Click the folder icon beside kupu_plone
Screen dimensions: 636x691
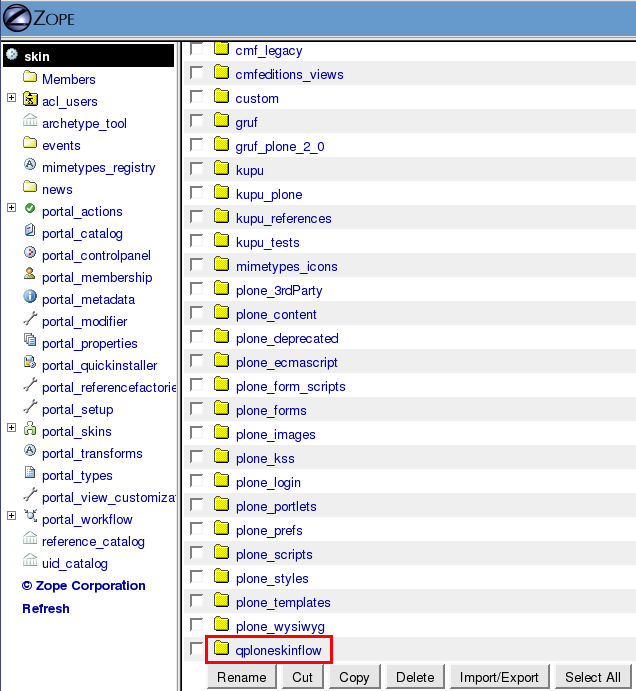click(221, 192)
